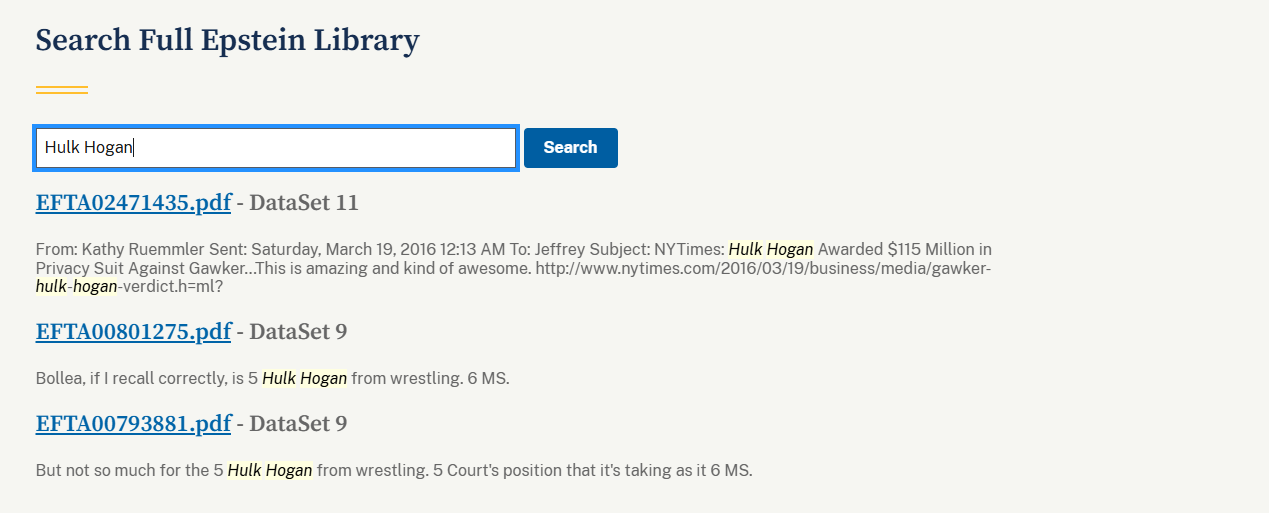Open the EFTA00801275.pdf result
The width and height of the screenshot is (1269, 513).
coord(133,332)
